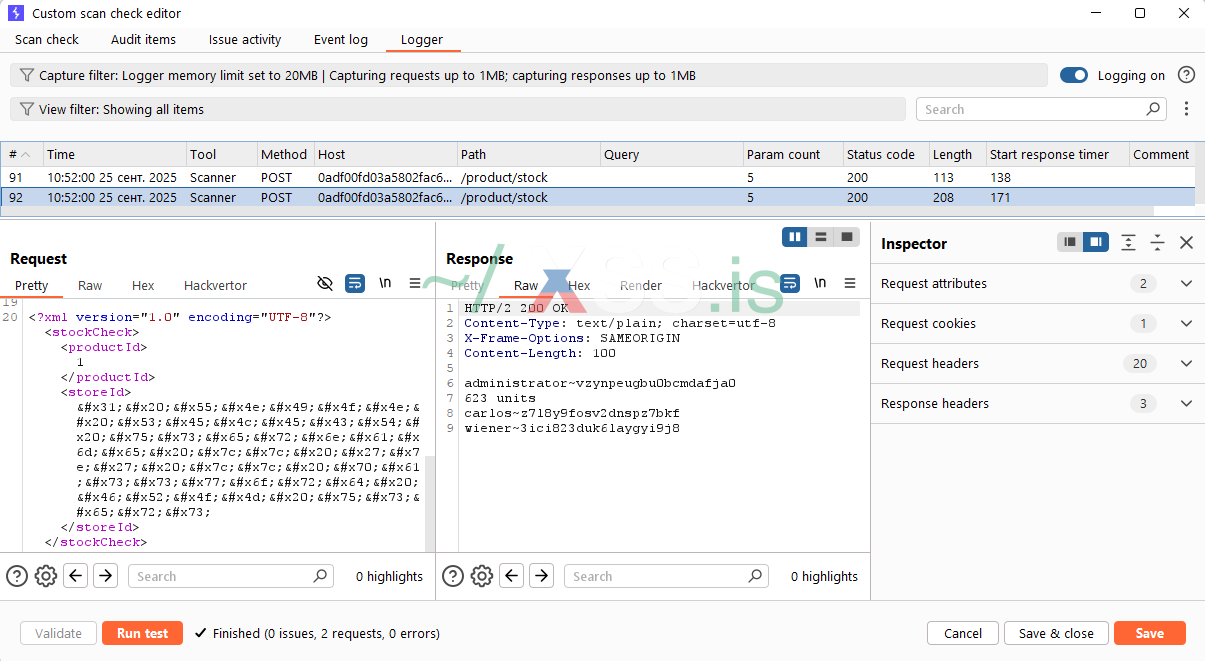Click Save & close button
Screen dimensions: 1205x661
pos(1056,633)
